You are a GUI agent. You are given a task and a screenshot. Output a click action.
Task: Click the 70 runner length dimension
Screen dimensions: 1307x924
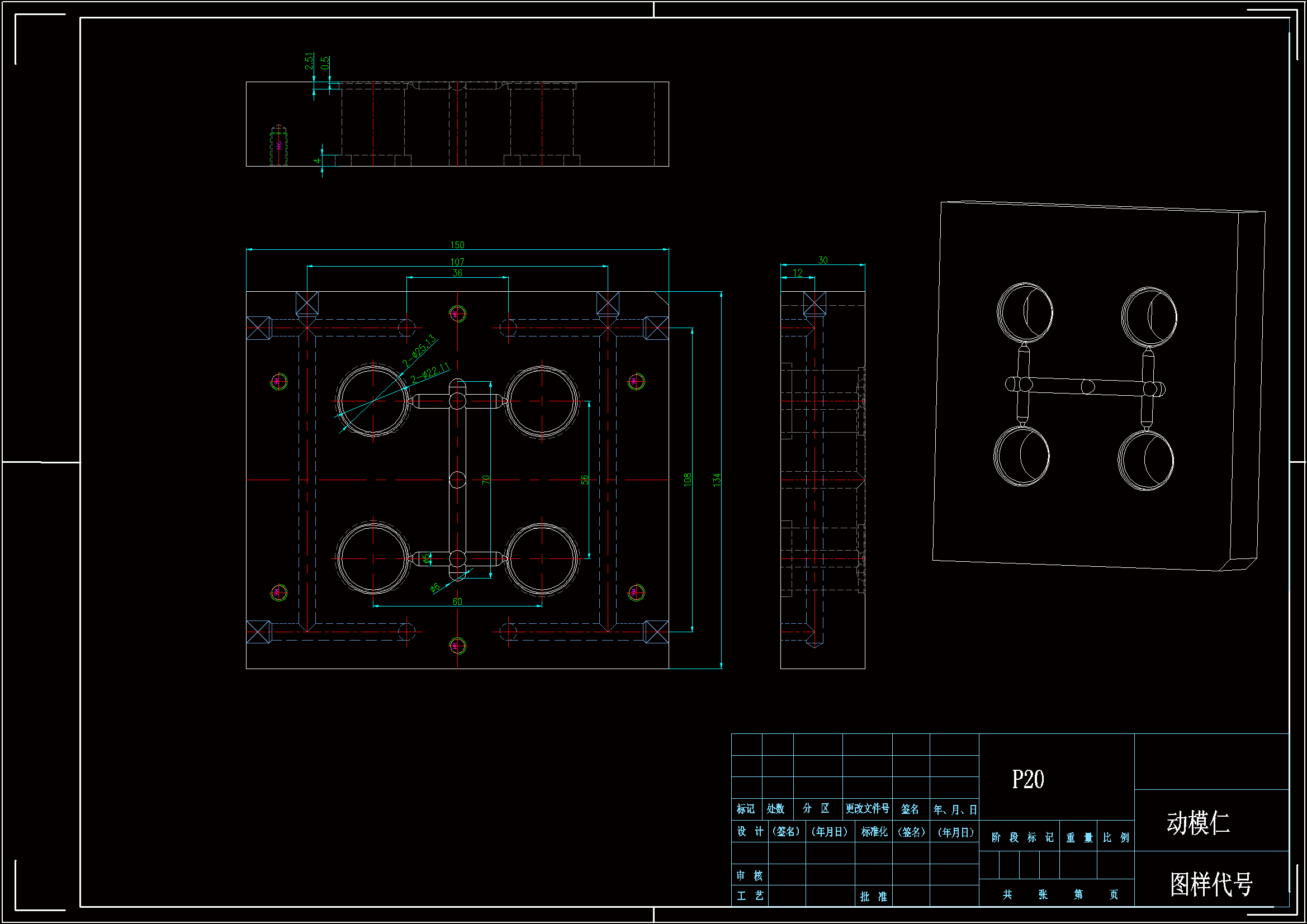pos(486,480)
